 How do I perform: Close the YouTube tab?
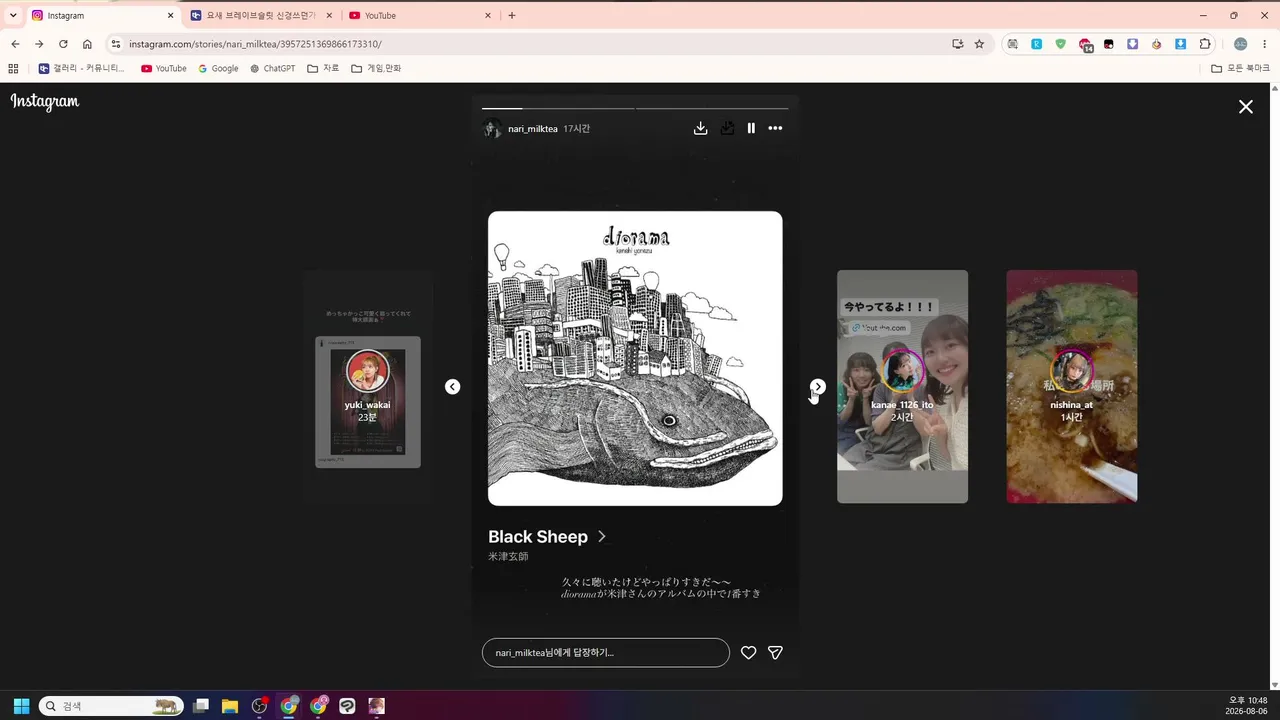tap(488, 16)
